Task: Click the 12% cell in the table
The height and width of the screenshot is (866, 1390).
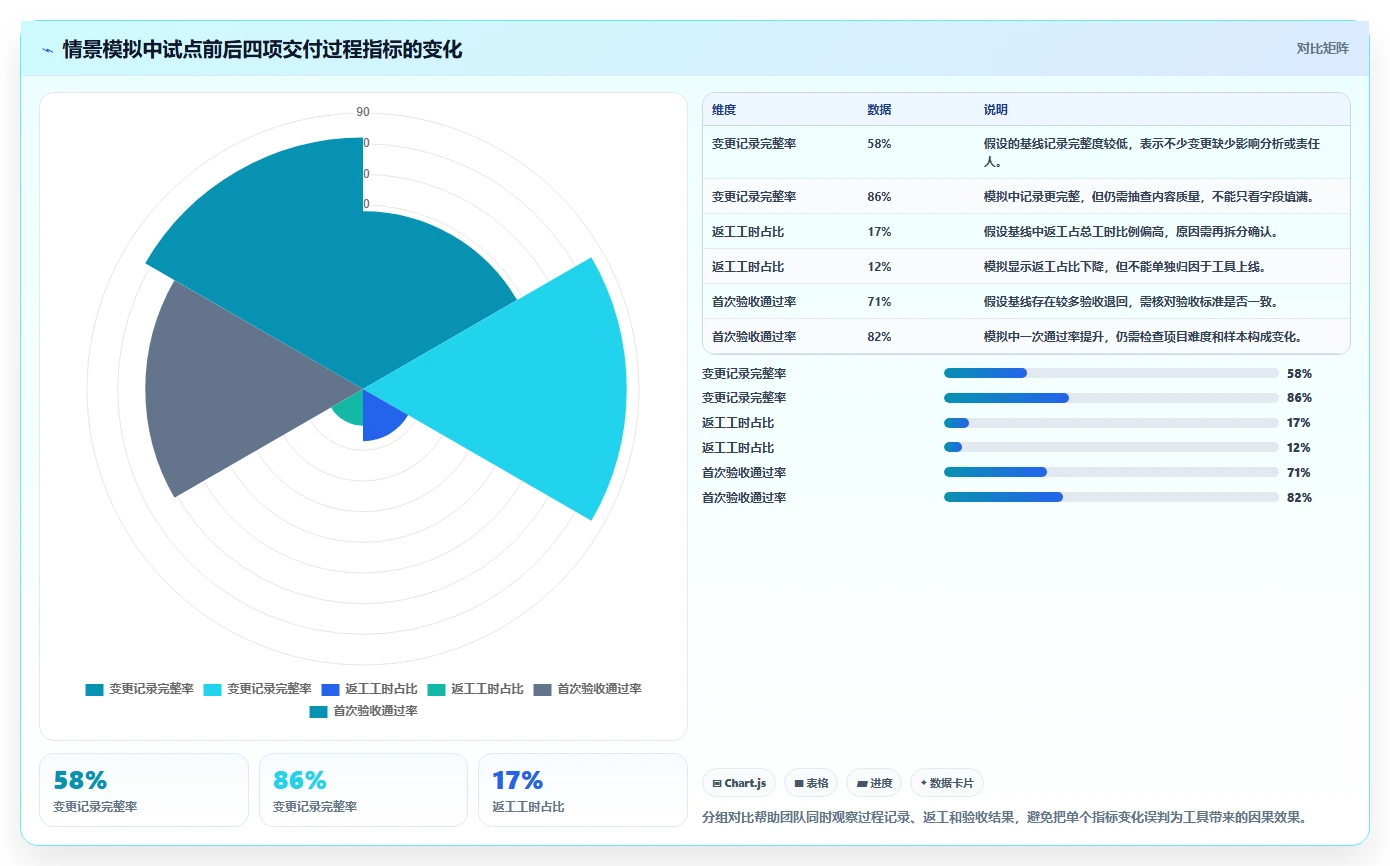Action: click(879, 267)
